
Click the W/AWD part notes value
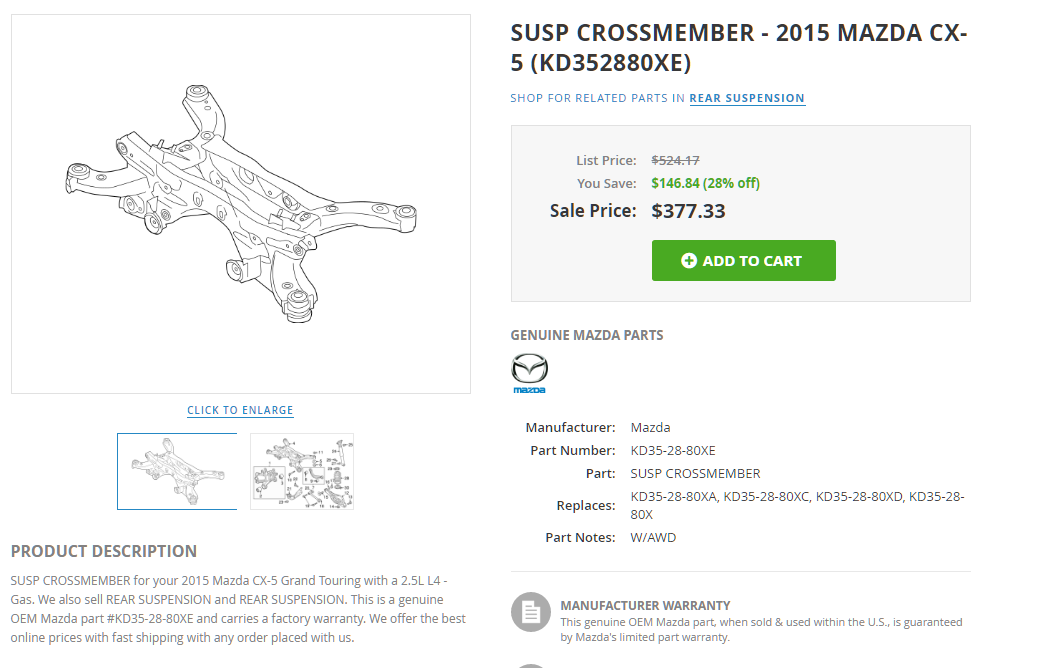click(653, 537)
